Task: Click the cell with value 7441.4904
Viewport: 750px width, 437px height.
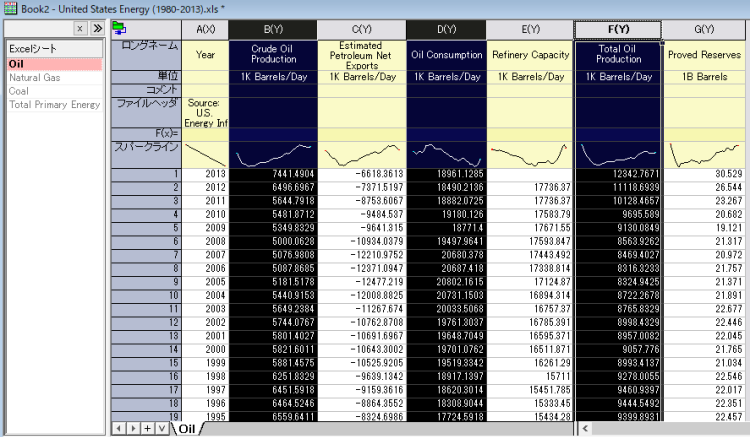Action: coord(273,174)
